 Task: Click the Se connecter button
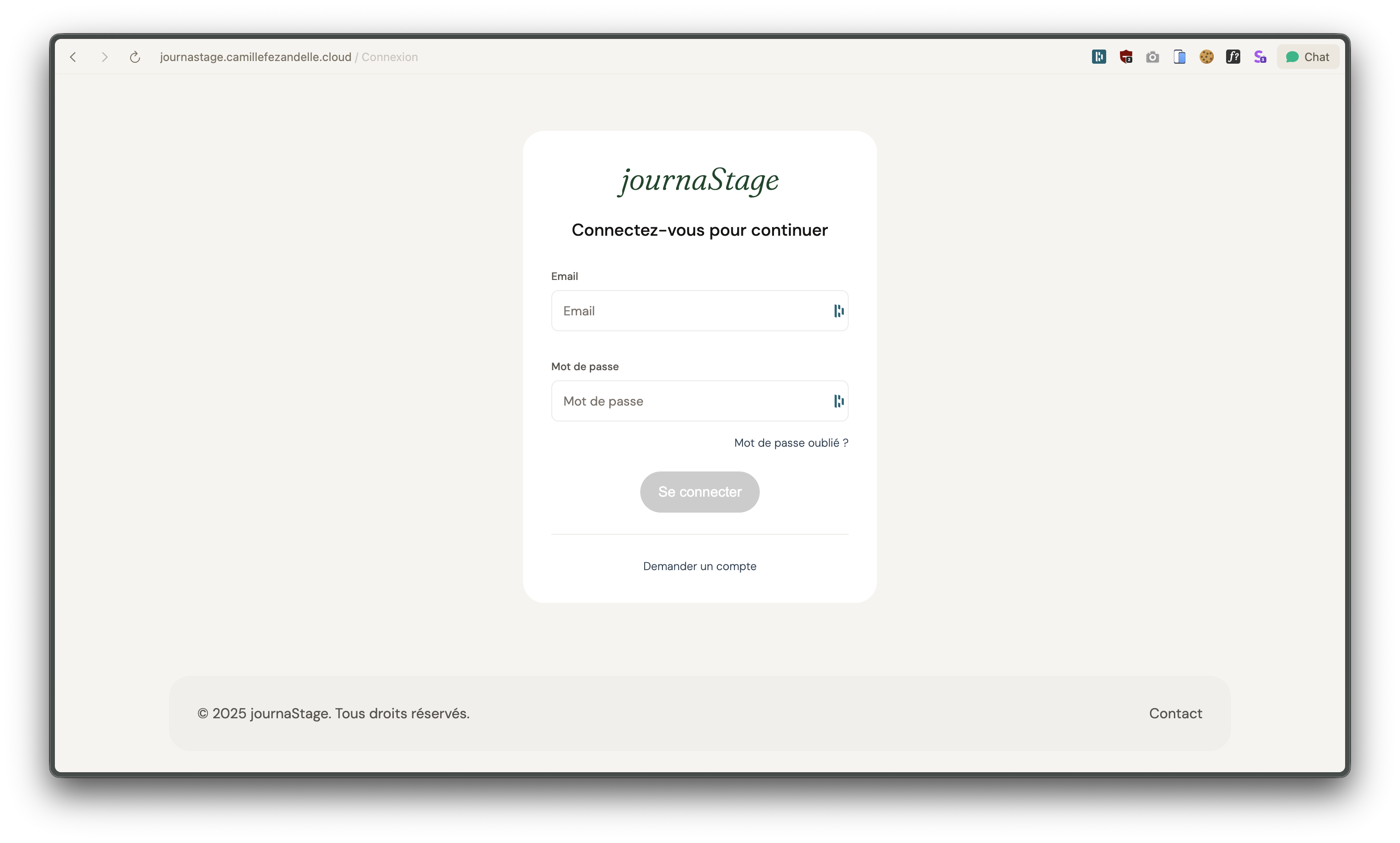click(700, 492)
